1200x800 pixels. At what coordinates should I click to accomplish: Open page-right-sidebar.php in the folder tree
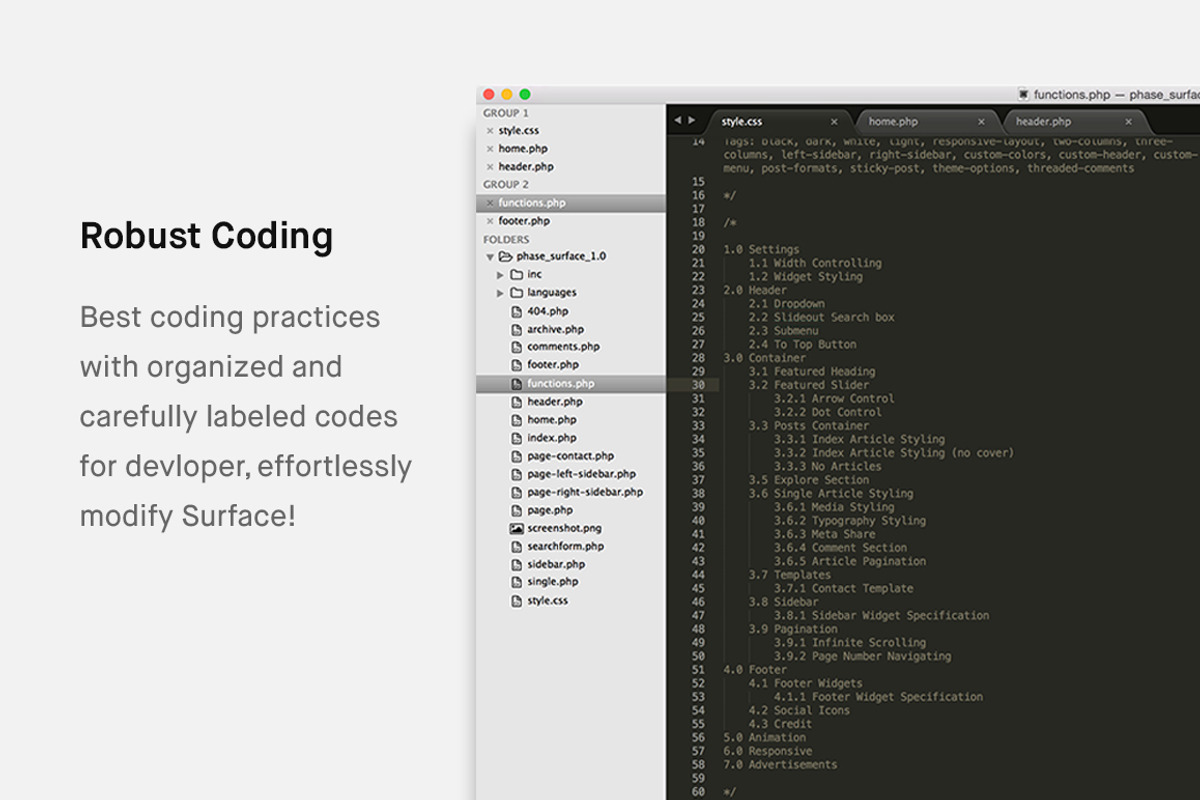pyautogui.click(x=585, y=492)
